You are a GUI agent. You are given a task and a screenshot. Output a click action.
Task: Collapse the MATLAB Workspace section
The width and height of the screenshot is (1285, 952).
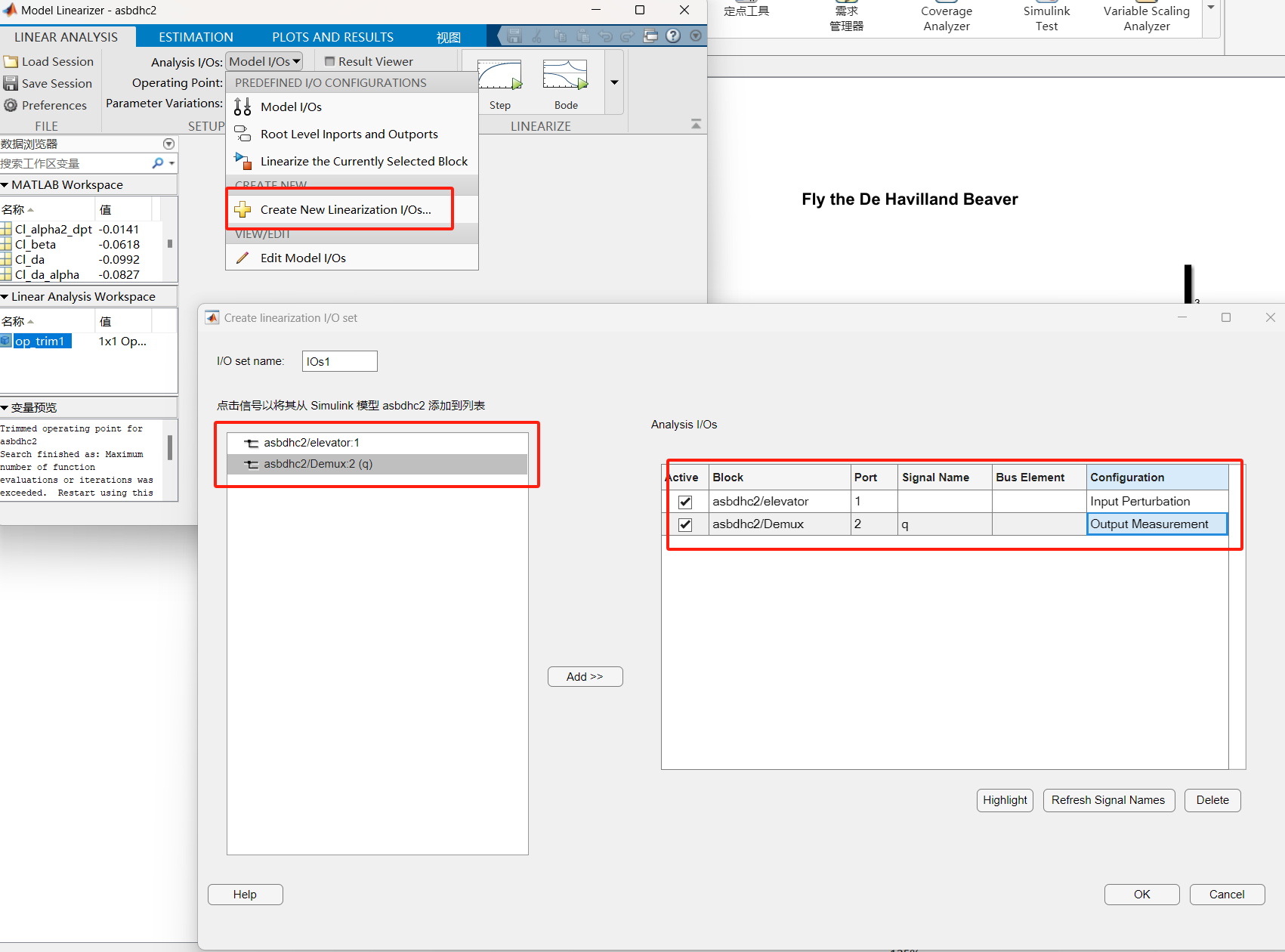click(5, 184)
